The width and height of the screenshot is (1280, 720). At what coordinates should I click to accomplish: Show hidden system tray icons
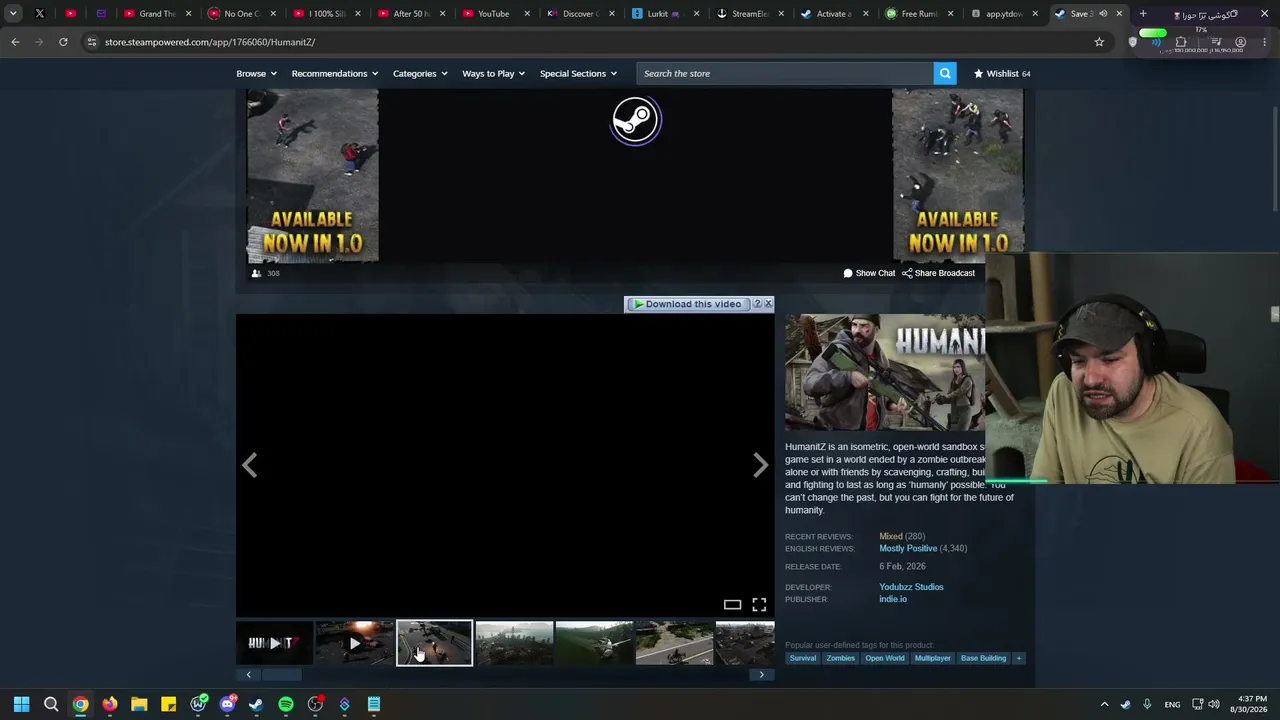coord(1104,704)
